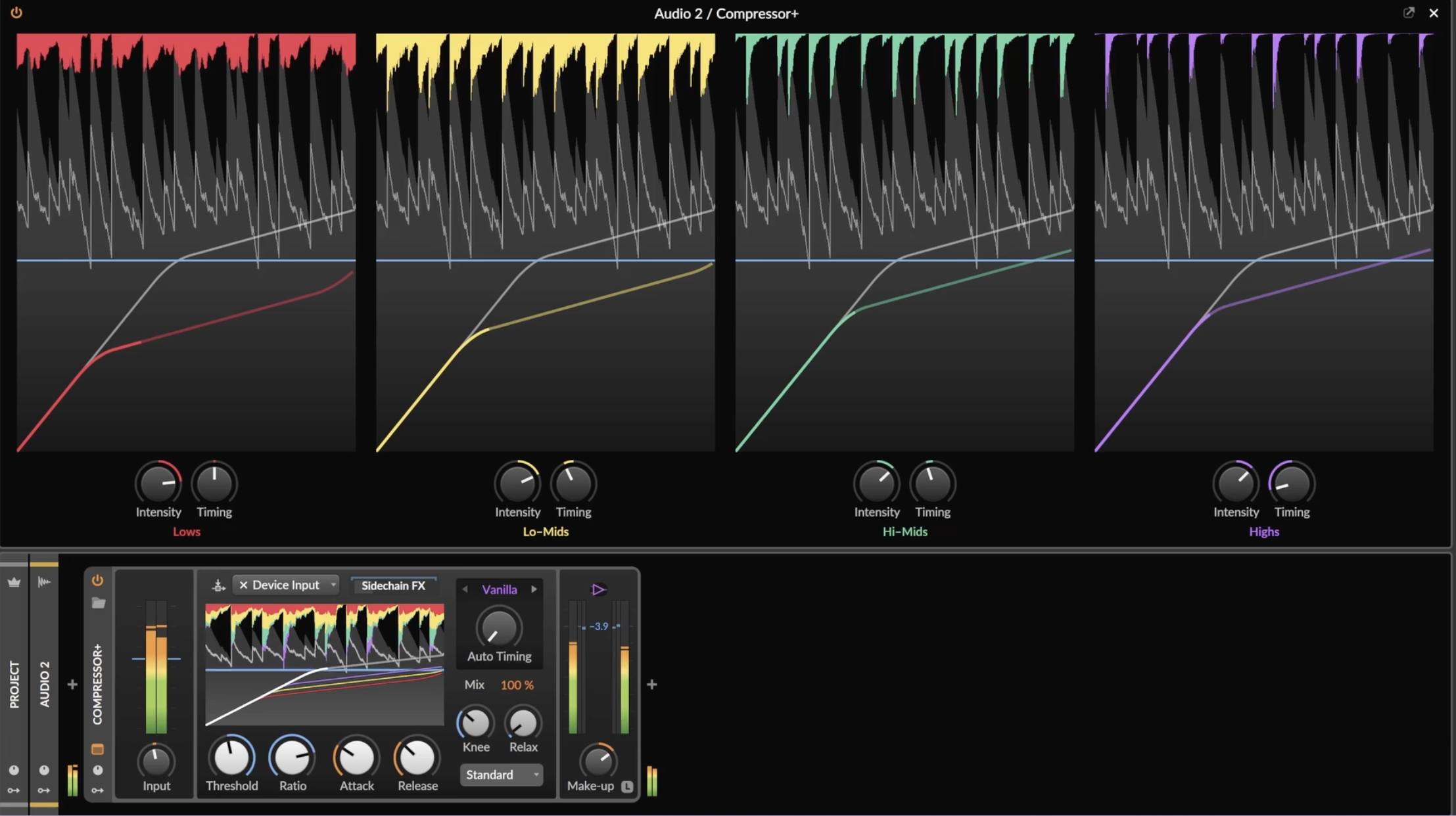
Task: Toggle the L button next to Make-up
Action: pos(627,786)
